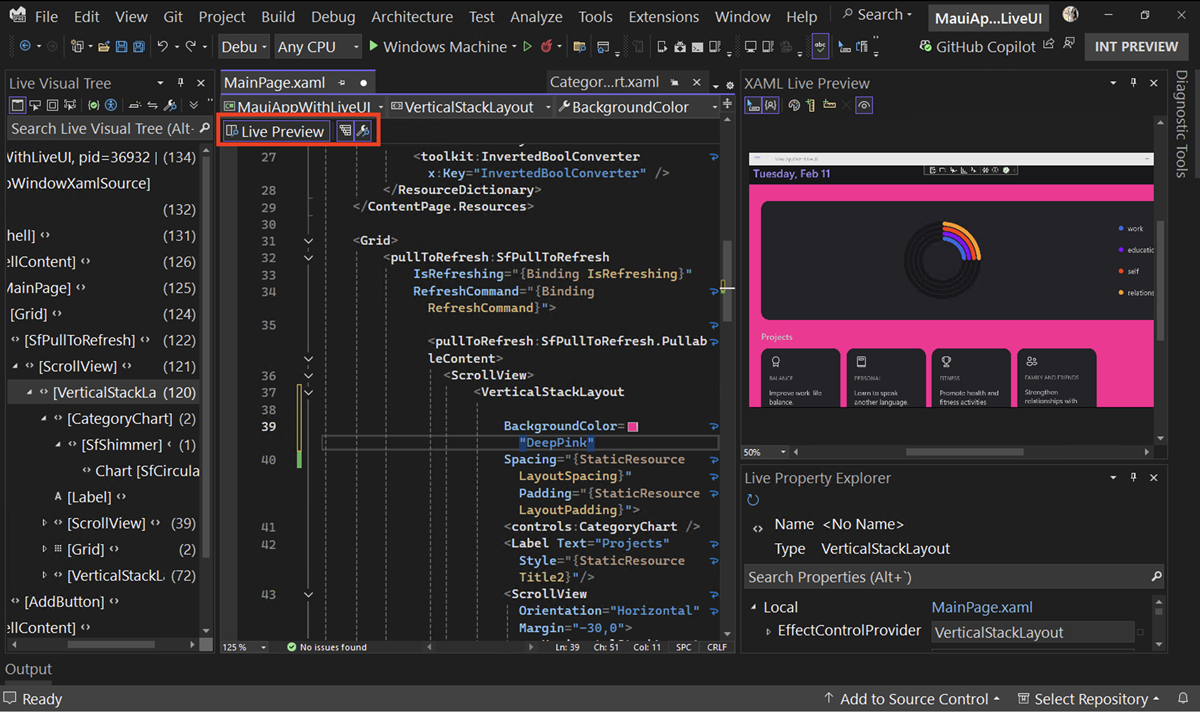Expand the [ScrollView] (39) tree node

pos(45,523)
